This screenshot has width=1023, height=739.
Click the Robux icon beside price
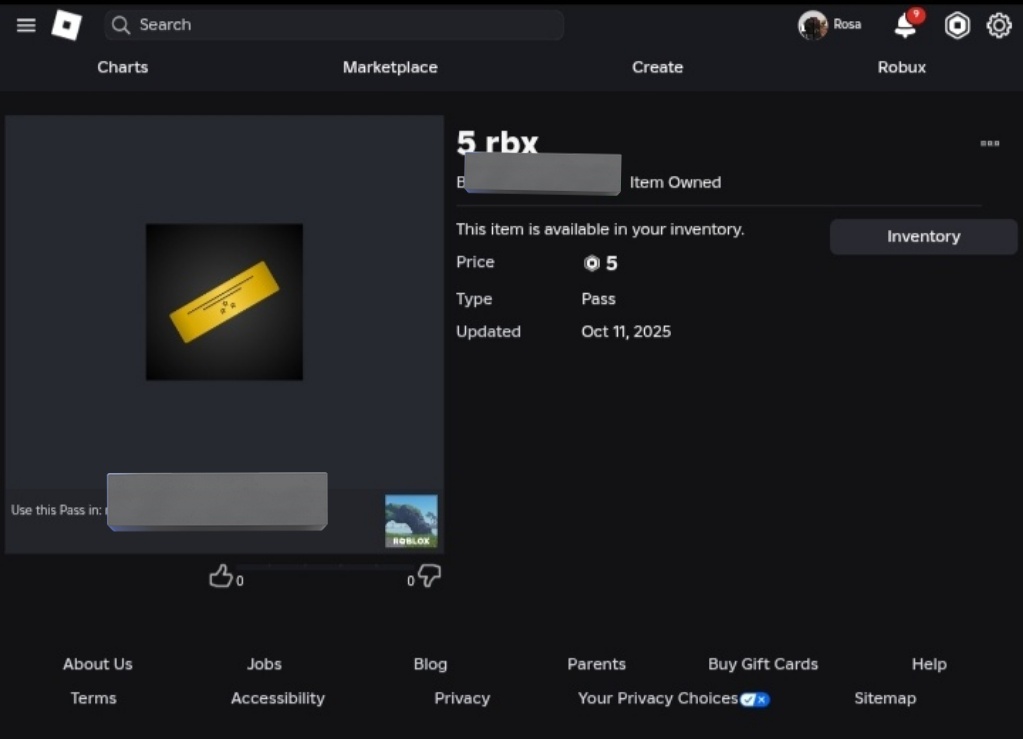591,263
